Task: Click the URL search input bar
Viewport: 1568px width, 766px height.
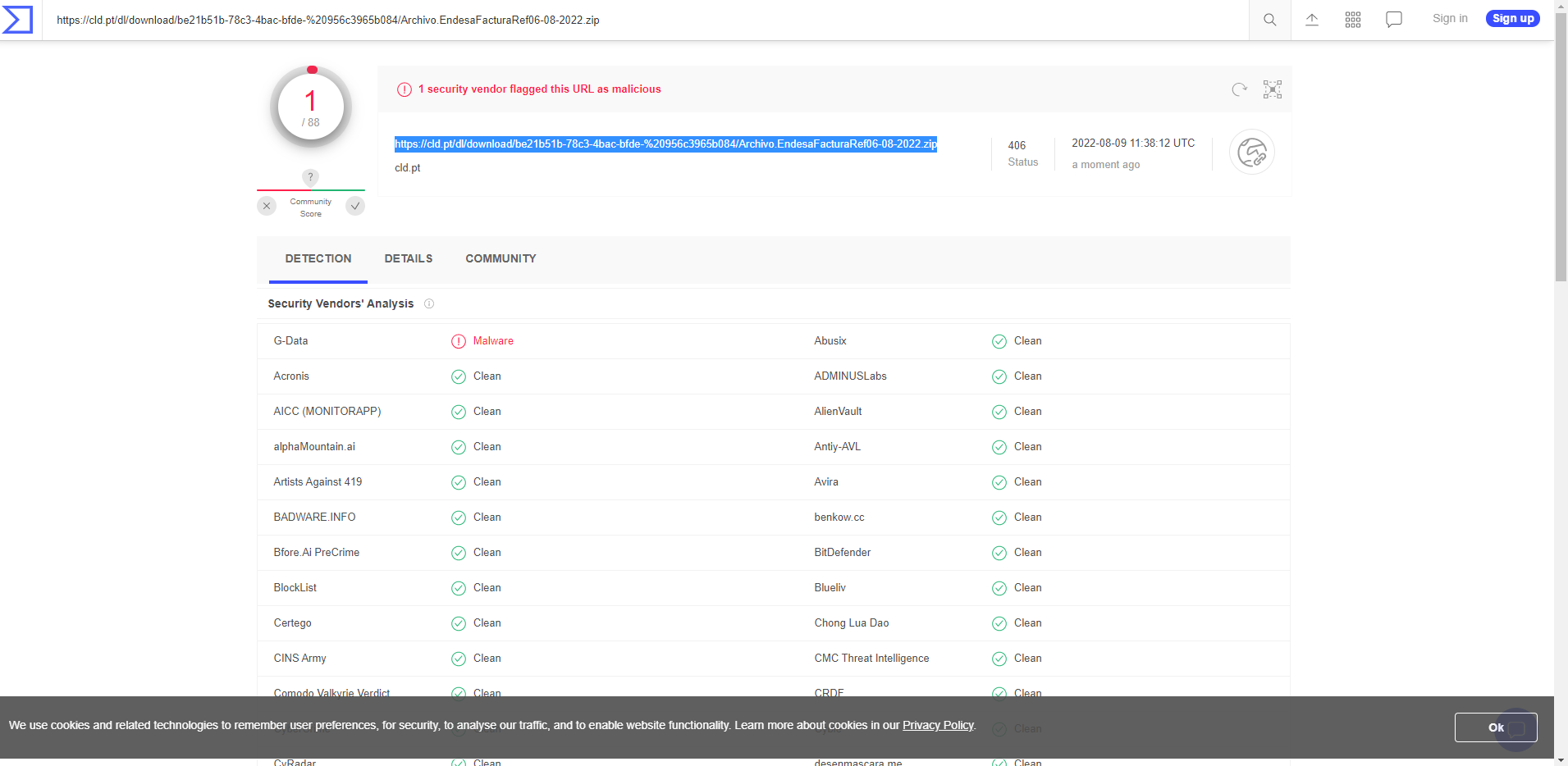Action: click(x=574, y=20)
